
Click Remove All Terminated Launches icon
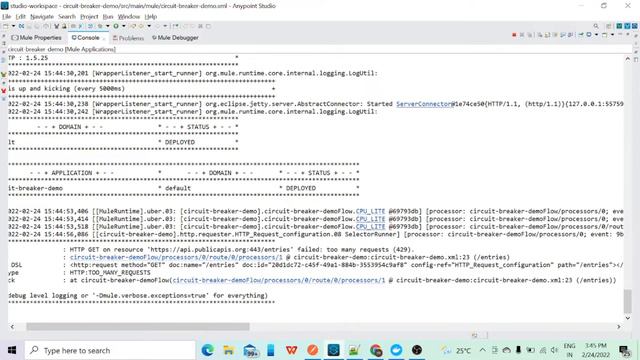pyautogui.click(x=529, y=35)
